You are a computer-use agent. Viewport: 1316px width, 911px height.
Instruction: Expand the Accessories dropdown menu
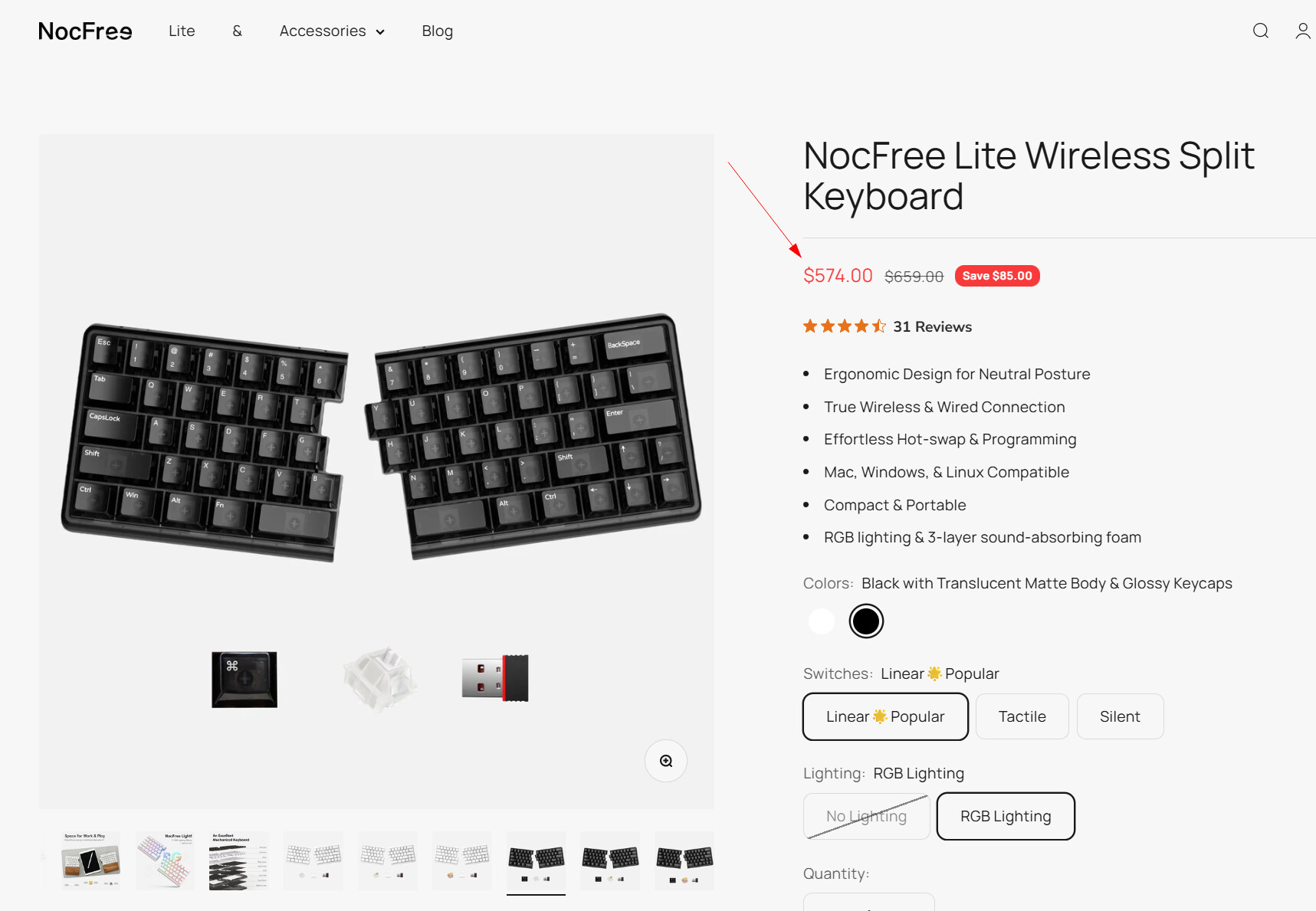pyautogui.click(x=332, y=31)
